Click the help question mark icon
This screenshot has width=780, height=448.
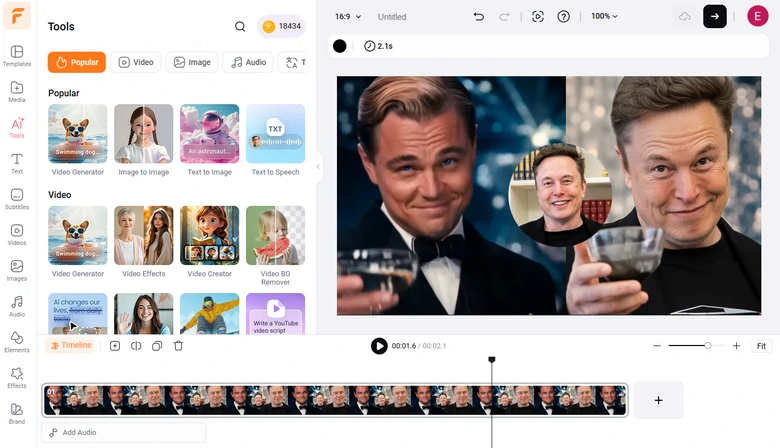pyautogui.click(x=564, y=17)
